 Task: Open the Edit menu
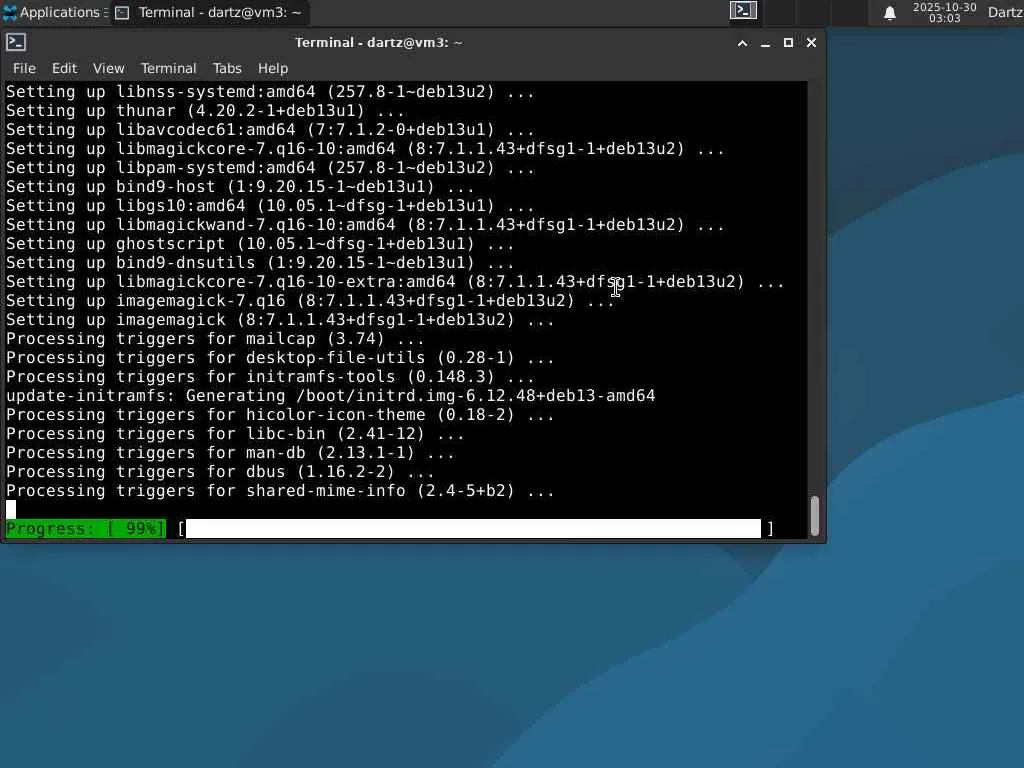click(x=65, y=69)
